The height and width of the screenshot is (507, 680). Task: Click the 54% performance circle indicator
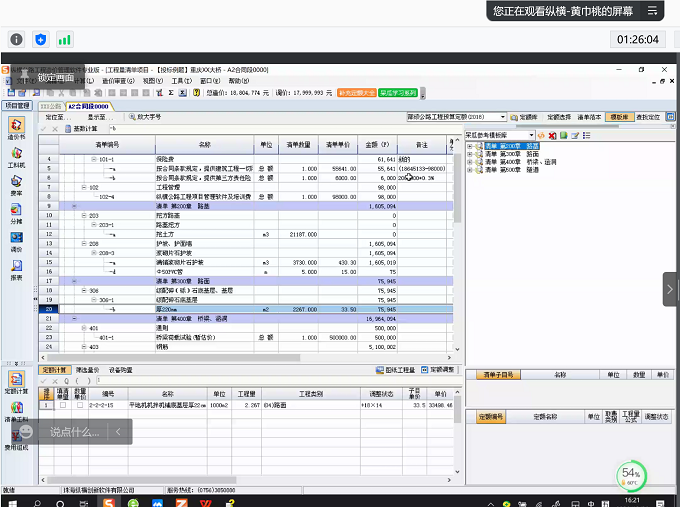pos(631,476)
